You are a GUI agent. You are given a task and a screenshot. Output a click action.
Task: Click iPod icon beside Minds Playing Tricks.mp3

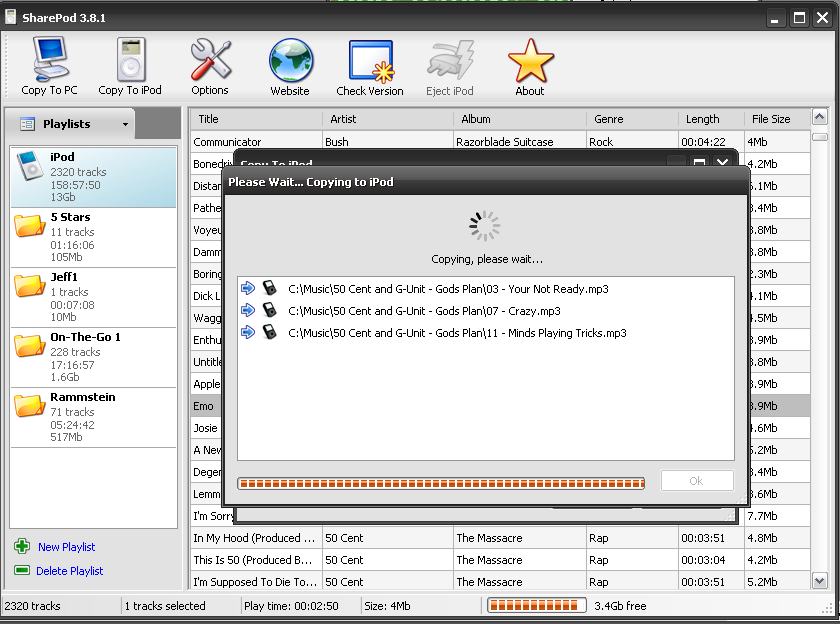point(269,332)
